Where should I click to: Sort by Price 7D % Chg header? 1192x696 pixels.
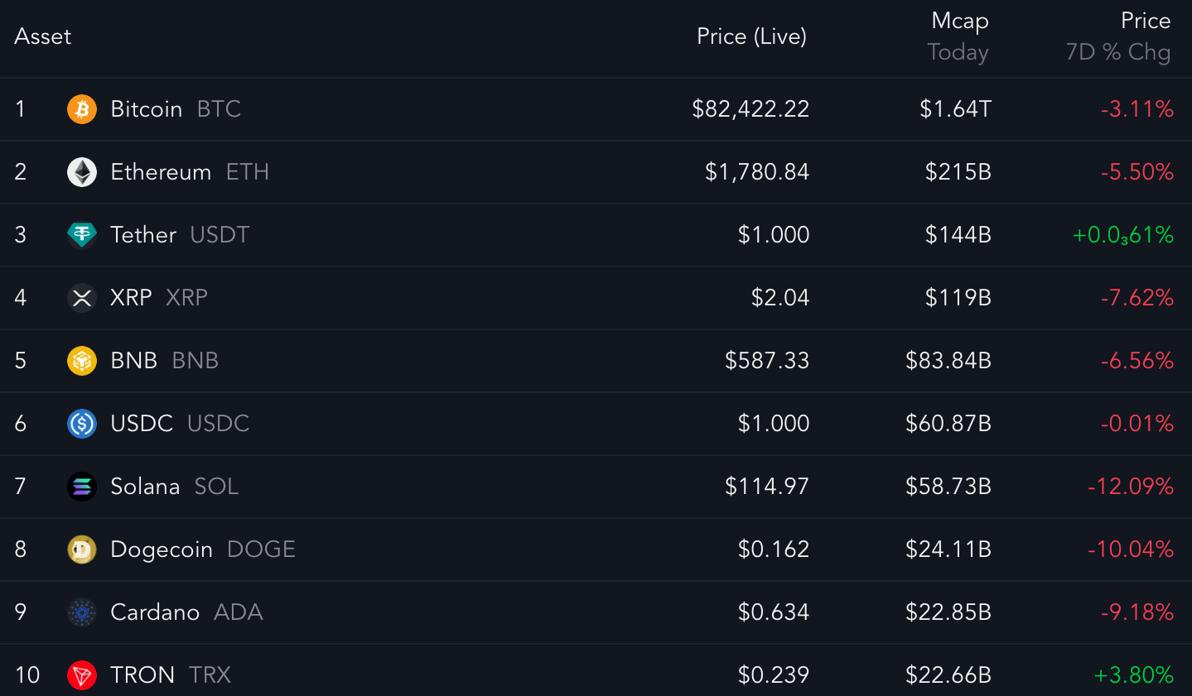tap(1119, 37)
